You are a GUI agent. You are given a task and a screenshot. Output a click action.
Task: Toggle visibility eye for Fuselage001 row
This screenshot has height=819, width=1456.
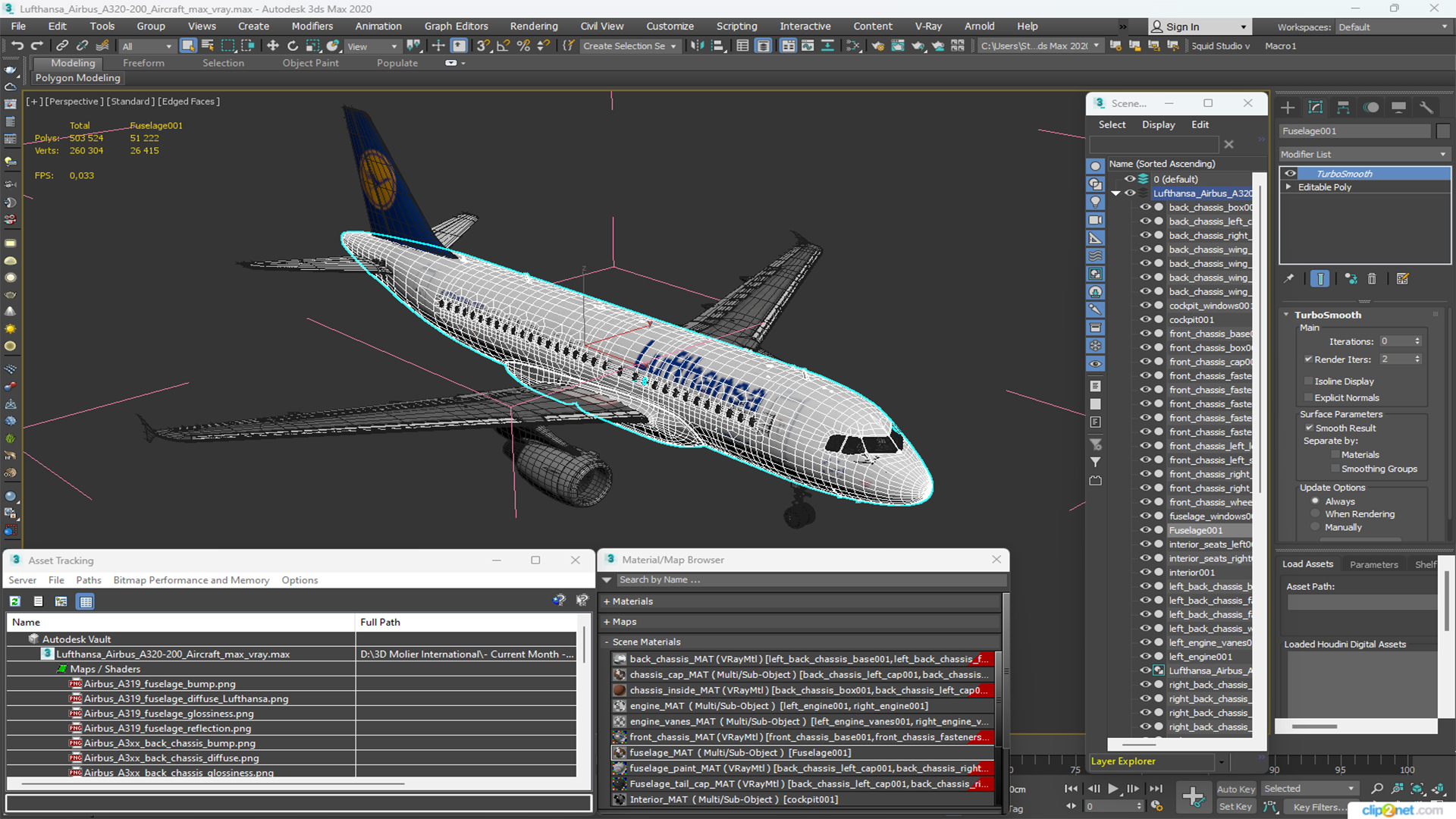pyautogui.click(x=1145, y=531)
